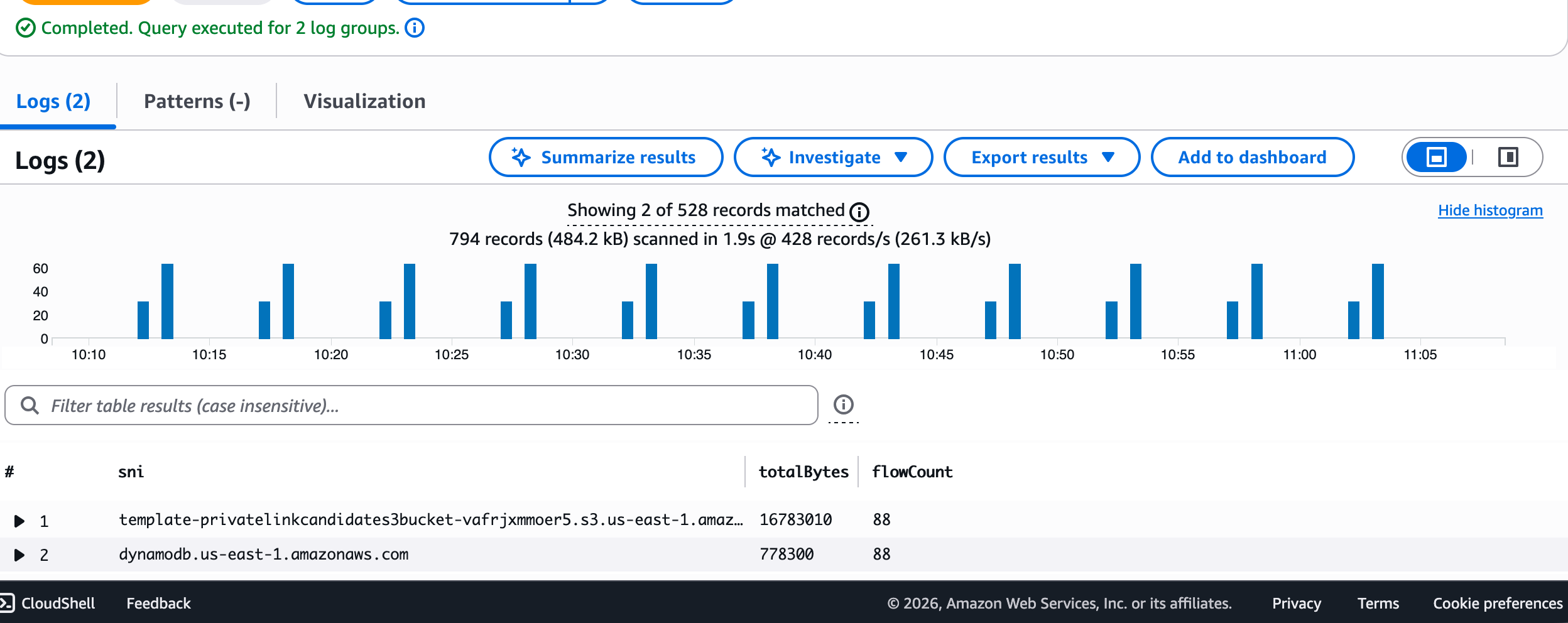Open the Investigate dropdown menu
This screenshot has height=623, width=1568.
[833, 157]
